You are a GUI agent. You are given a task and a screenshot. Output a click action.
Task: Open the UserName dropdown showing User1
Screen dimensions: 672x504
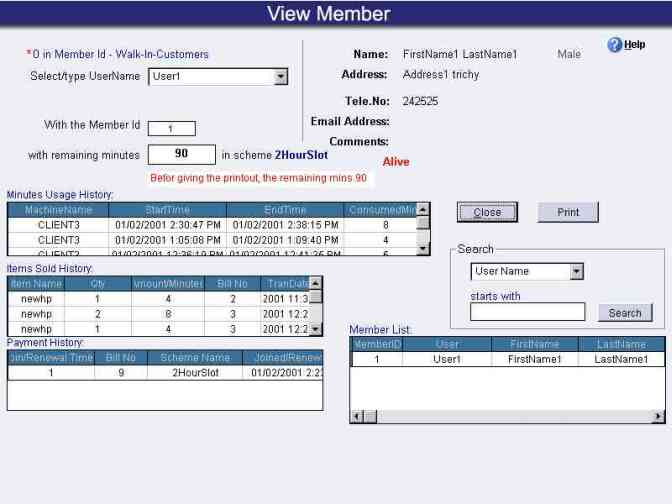pos(280,77)
